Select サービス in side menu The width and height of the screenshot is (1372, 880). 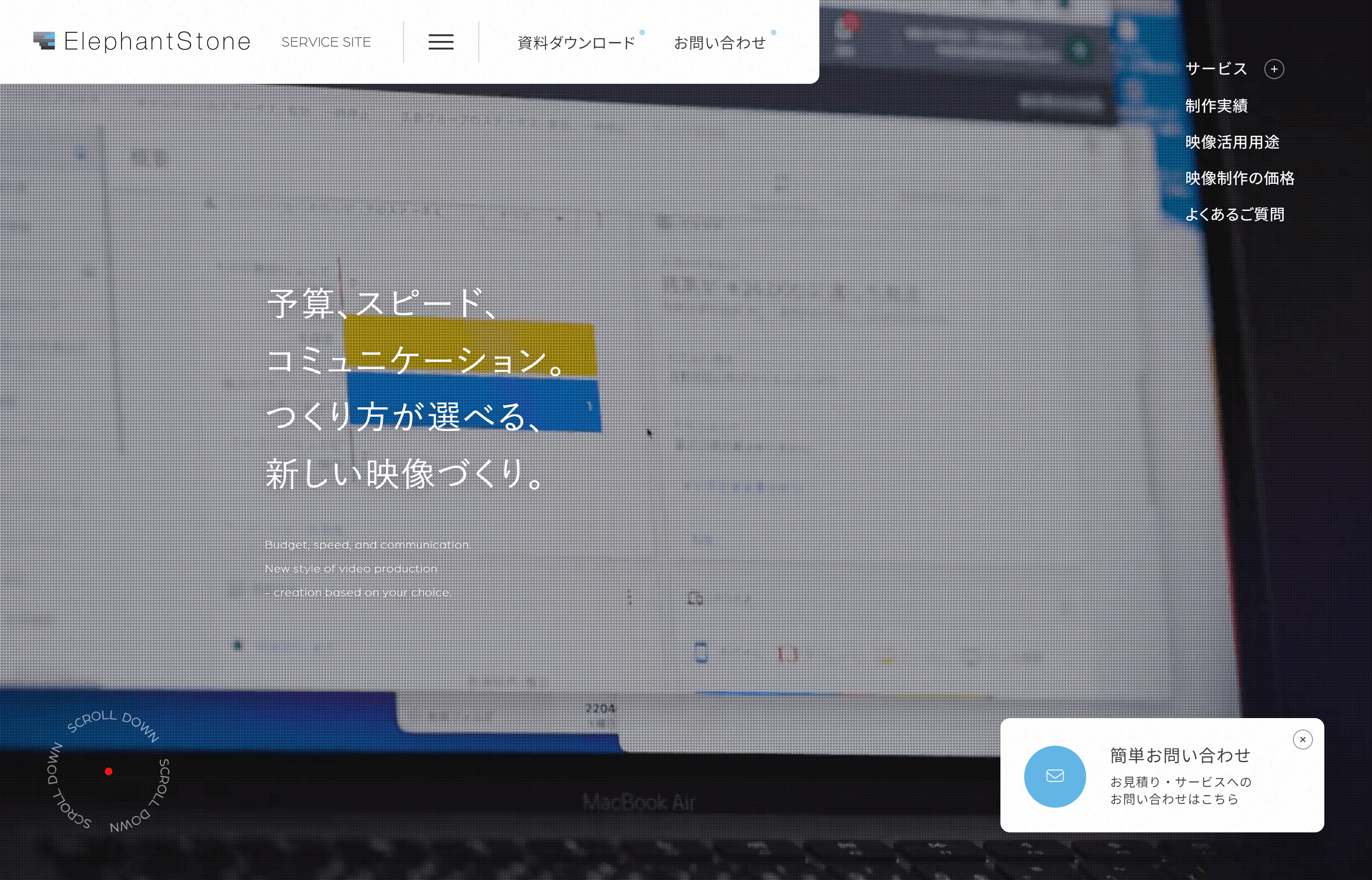click(x=1216, y=69)
